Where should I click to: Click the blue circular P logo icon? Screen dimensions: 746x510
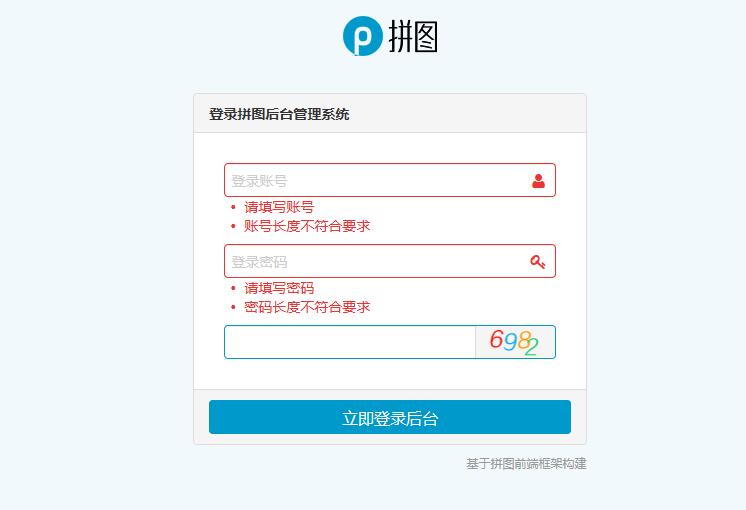tap(363, 36)
